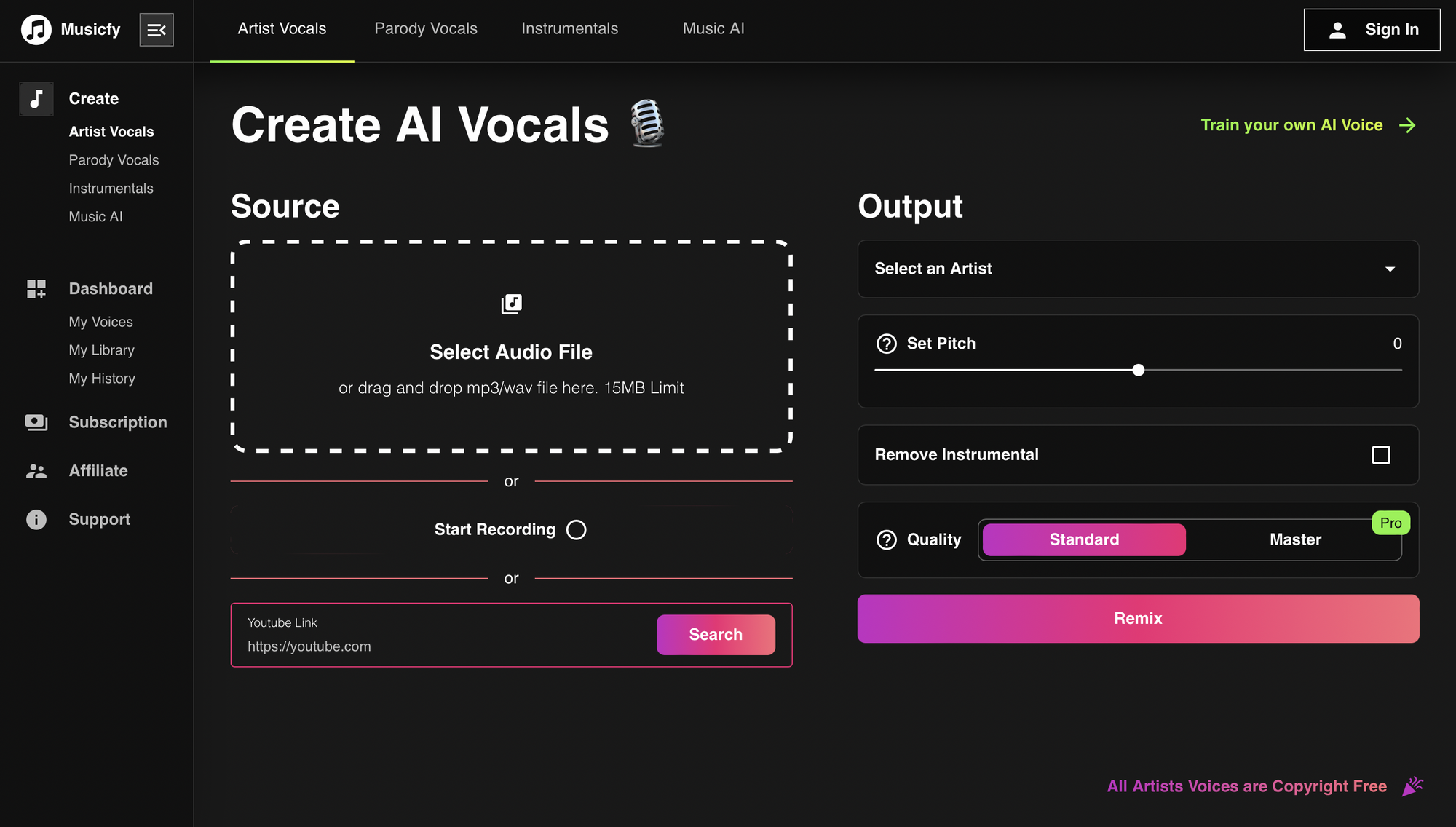
Task: Click the Create music note icon
Action: click(x=36, y=99)
